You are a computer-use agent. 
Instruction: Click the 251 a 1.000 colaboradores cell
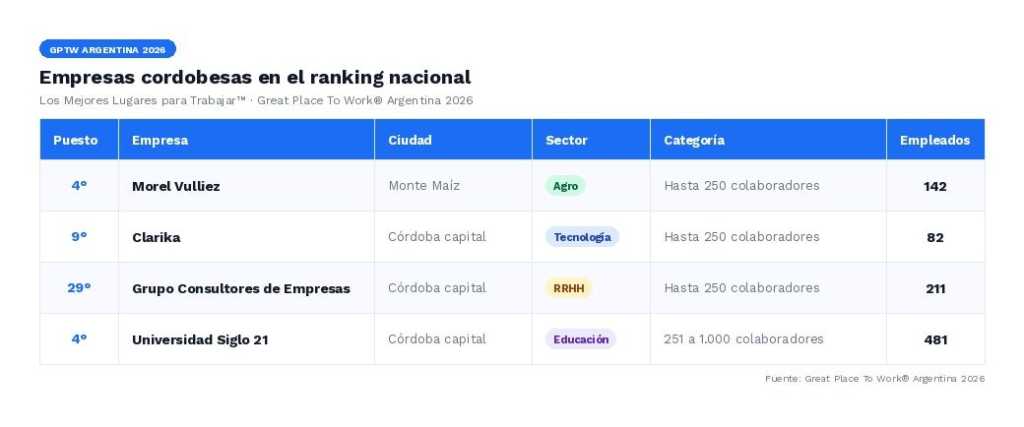(x=744, y=339)
